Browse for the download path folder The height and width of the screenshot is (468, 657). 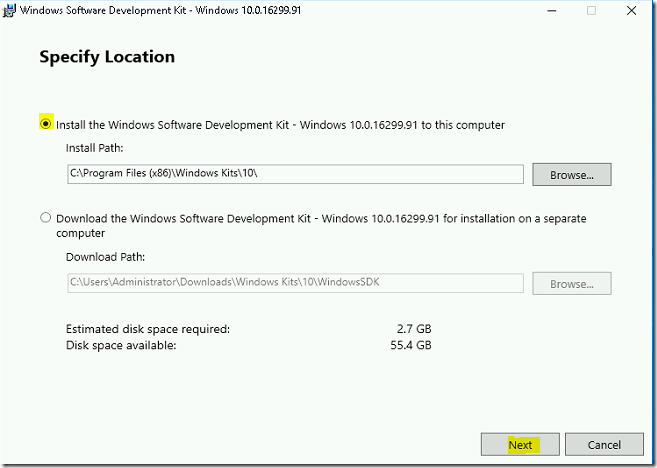tap(572, 284)
